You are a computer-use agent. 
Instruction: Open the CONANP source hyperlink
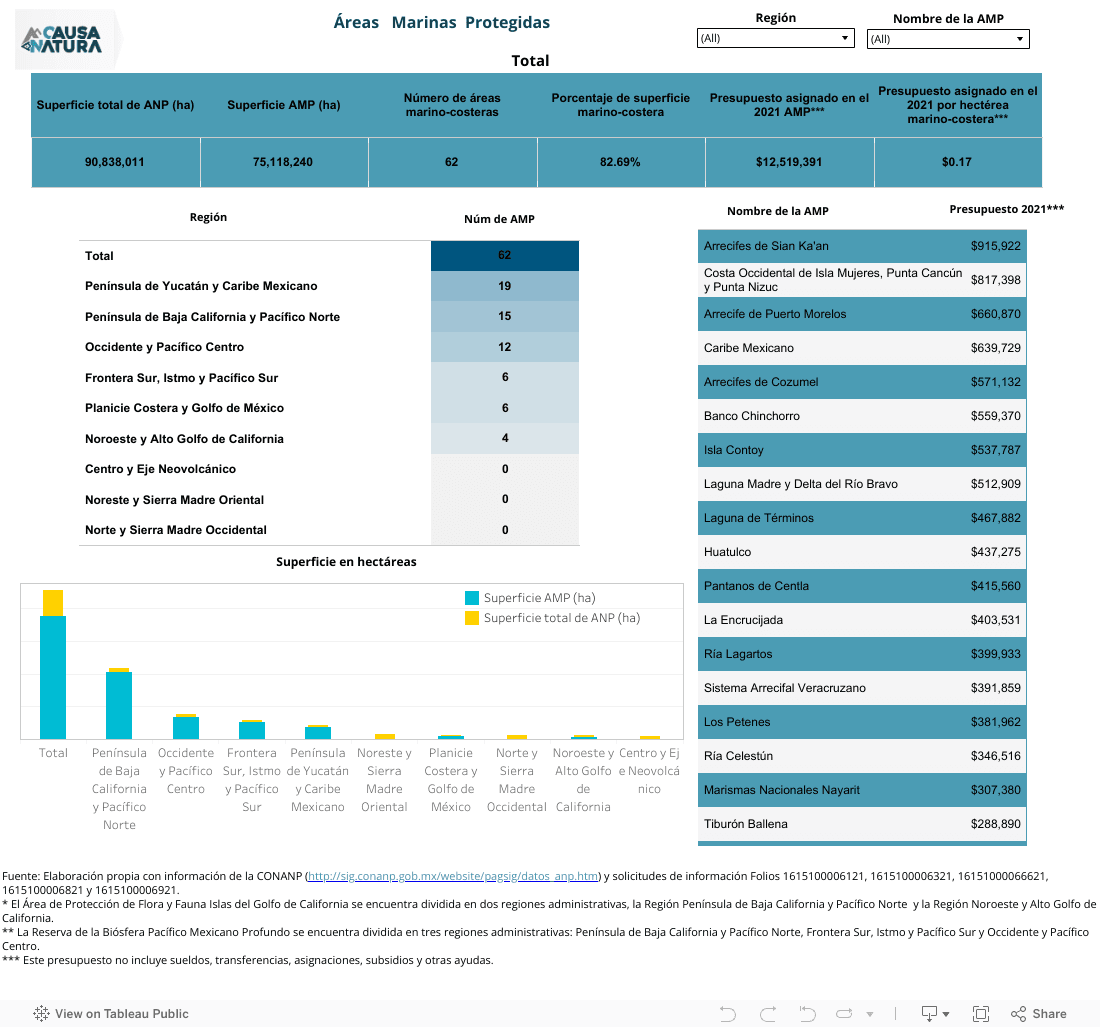point(452,876)
